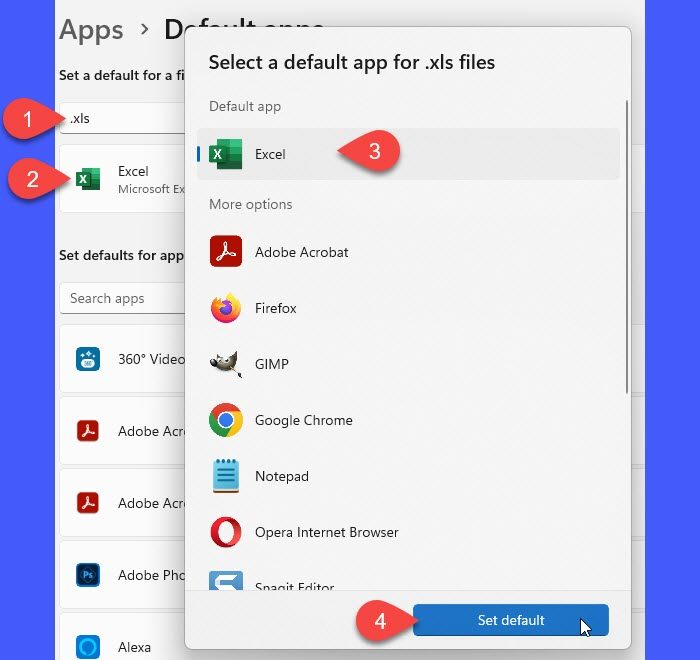Focus the Search apps field

pyautogui.click(x=123, y=298)
